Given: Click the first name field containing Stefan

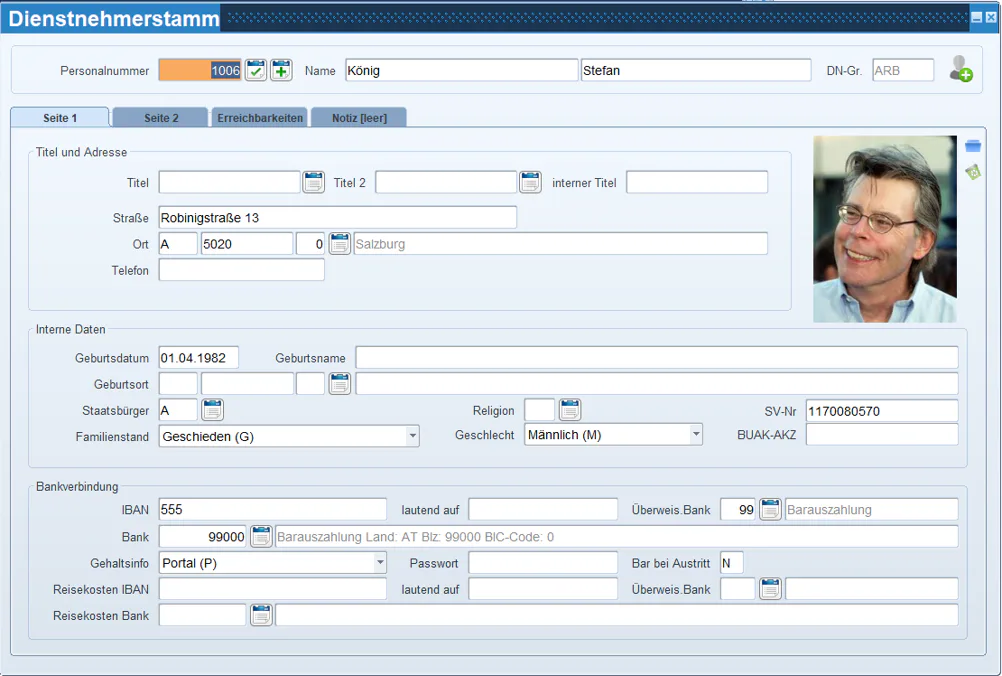Looking at the screenshot, I should click(696, 70).
